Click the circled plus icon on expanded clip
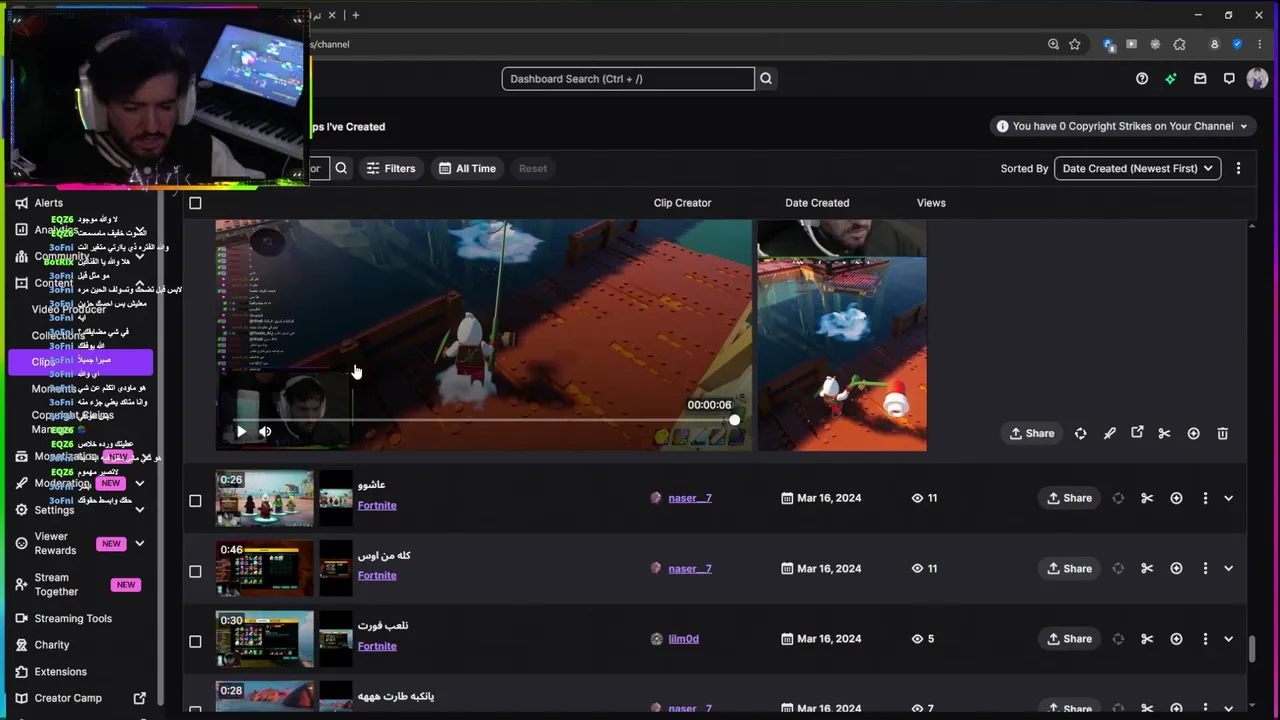The image size is (1280, 720). click(1193, 433)
